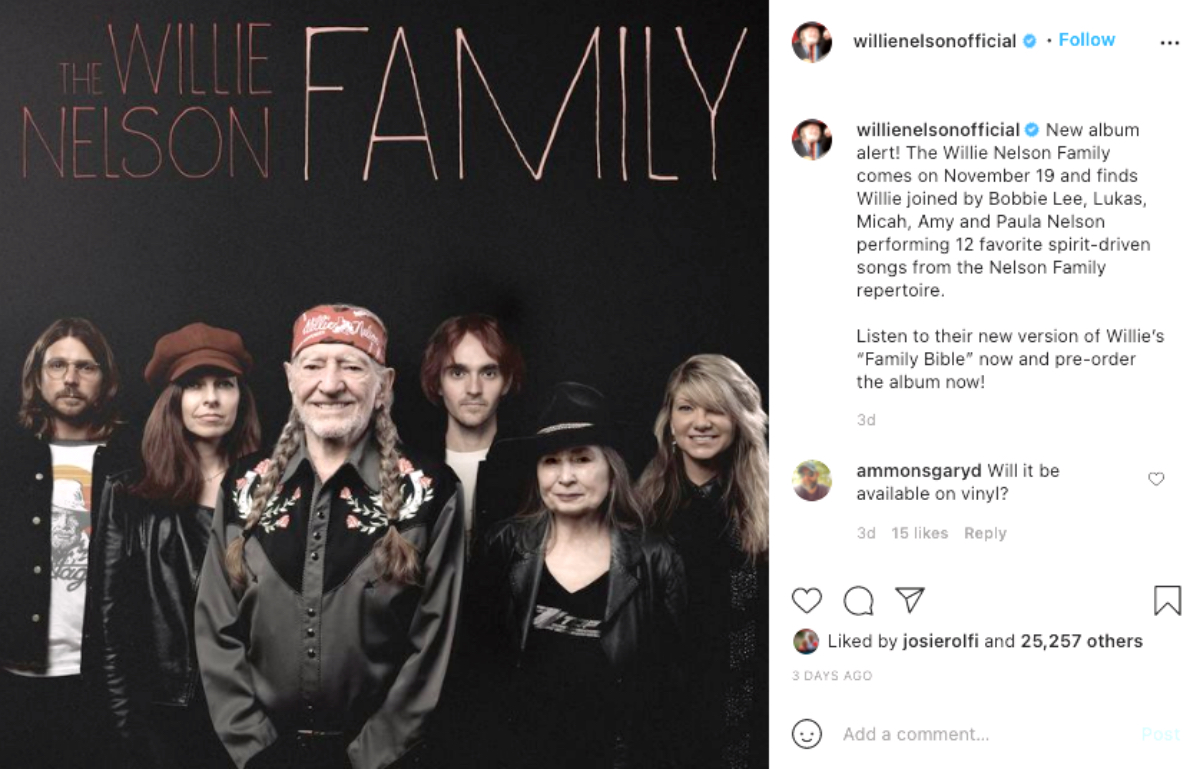The width and height of the screenshot is (1200, 769).
Task: Show the 15 likes on the comment
Action: pyautogui.click(x=922, y=533)
